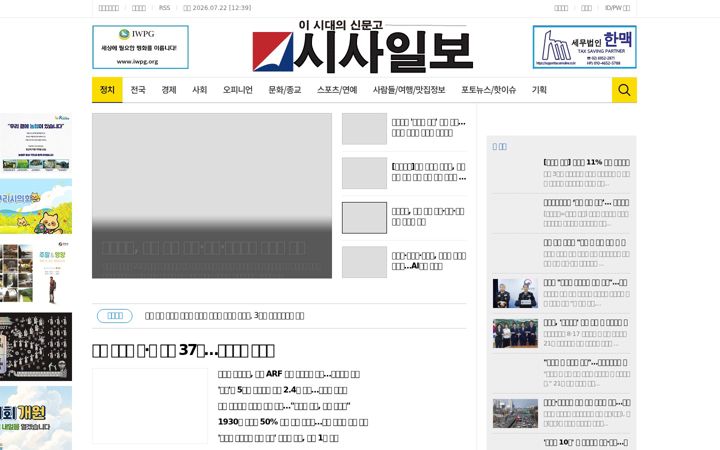Screen dimensions: 720x450
Task: Open the search magnifier icon
Action: tap(624, 90)
